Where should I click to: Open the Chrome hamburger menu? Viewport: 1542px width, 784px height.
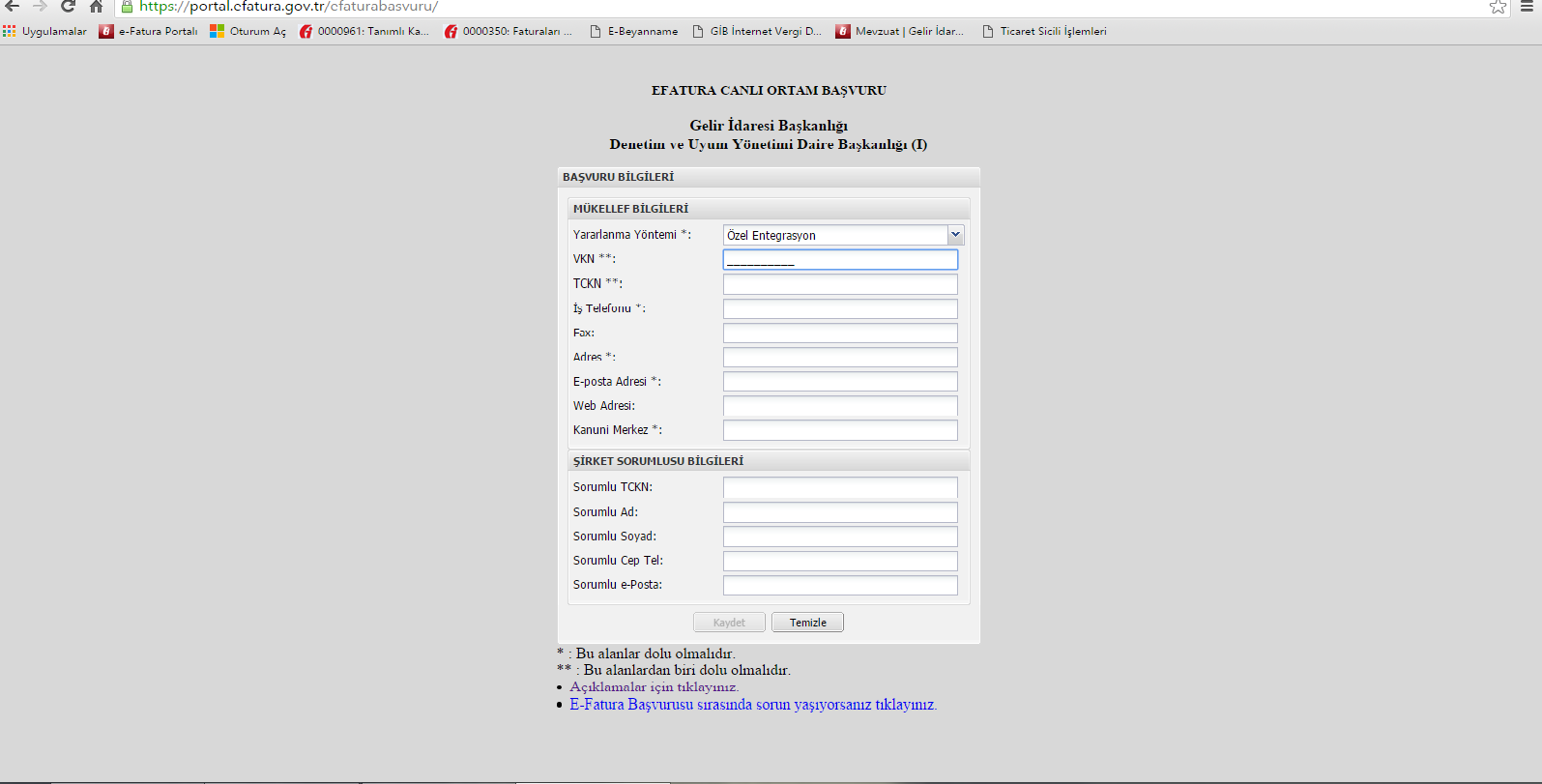(x=1527, y=7)
